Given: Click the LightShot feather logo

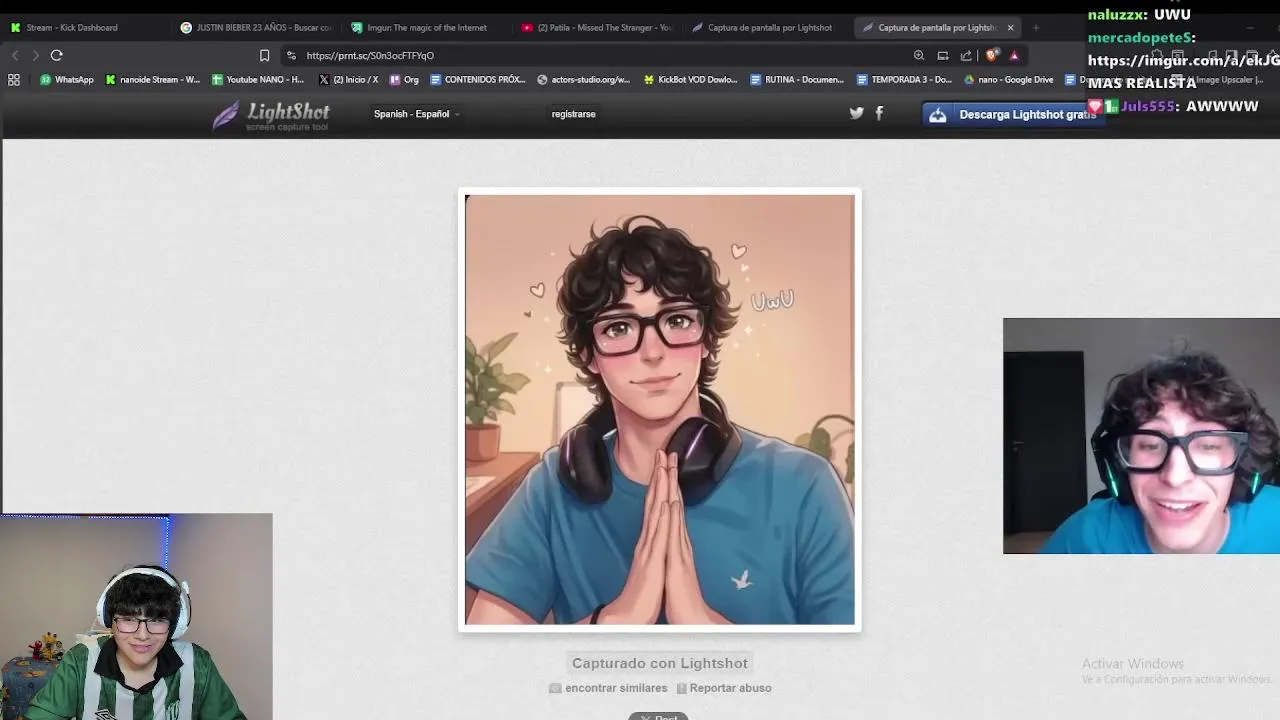Looking at the screenshot, I should pos(271,116).
